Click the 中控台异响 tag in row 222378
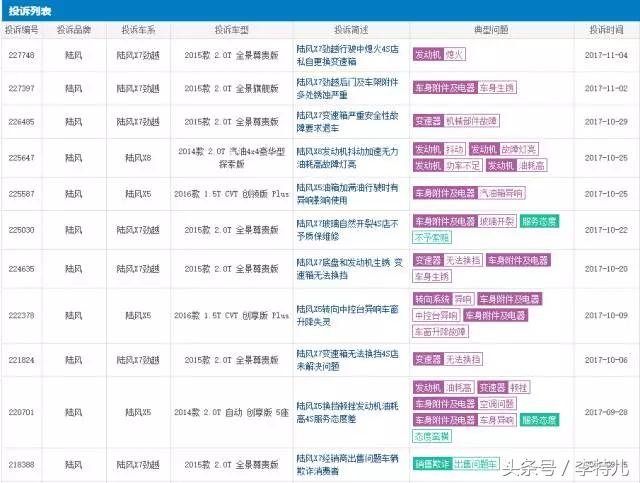This screenshot has width=640, height=483. coord(436,315)
